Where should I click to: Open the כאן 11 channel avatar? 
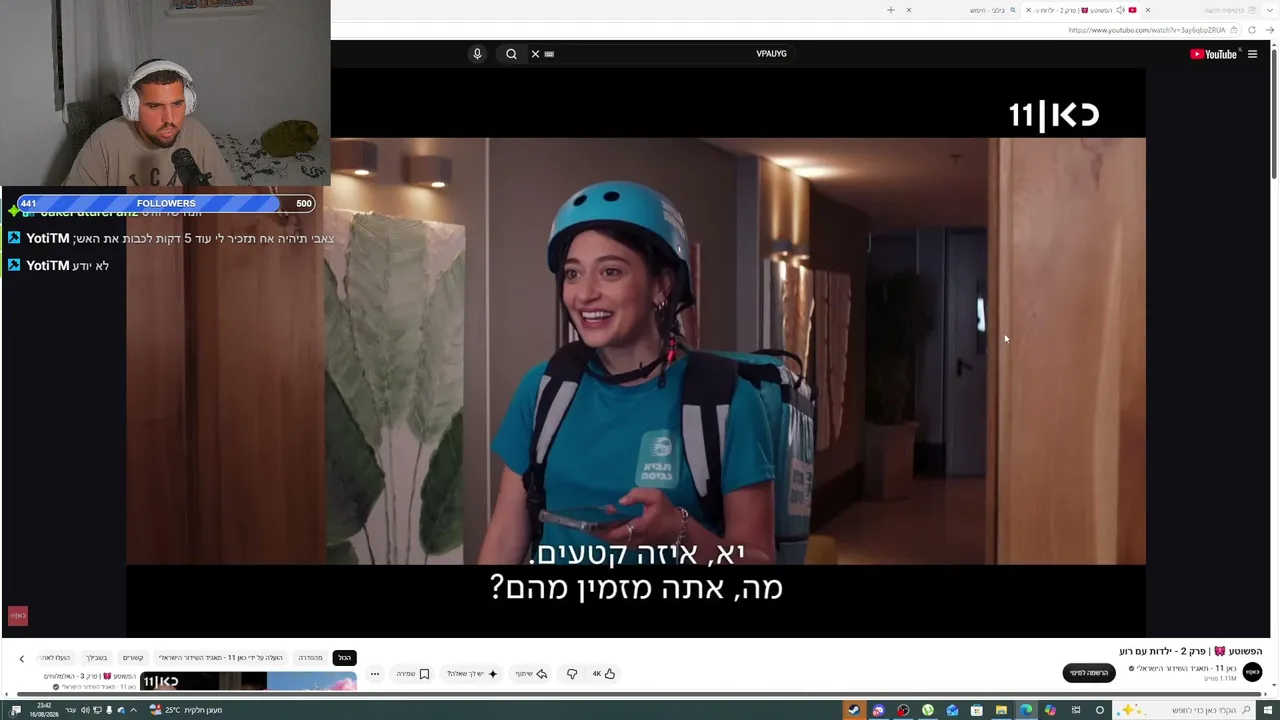pos(1252,672)
